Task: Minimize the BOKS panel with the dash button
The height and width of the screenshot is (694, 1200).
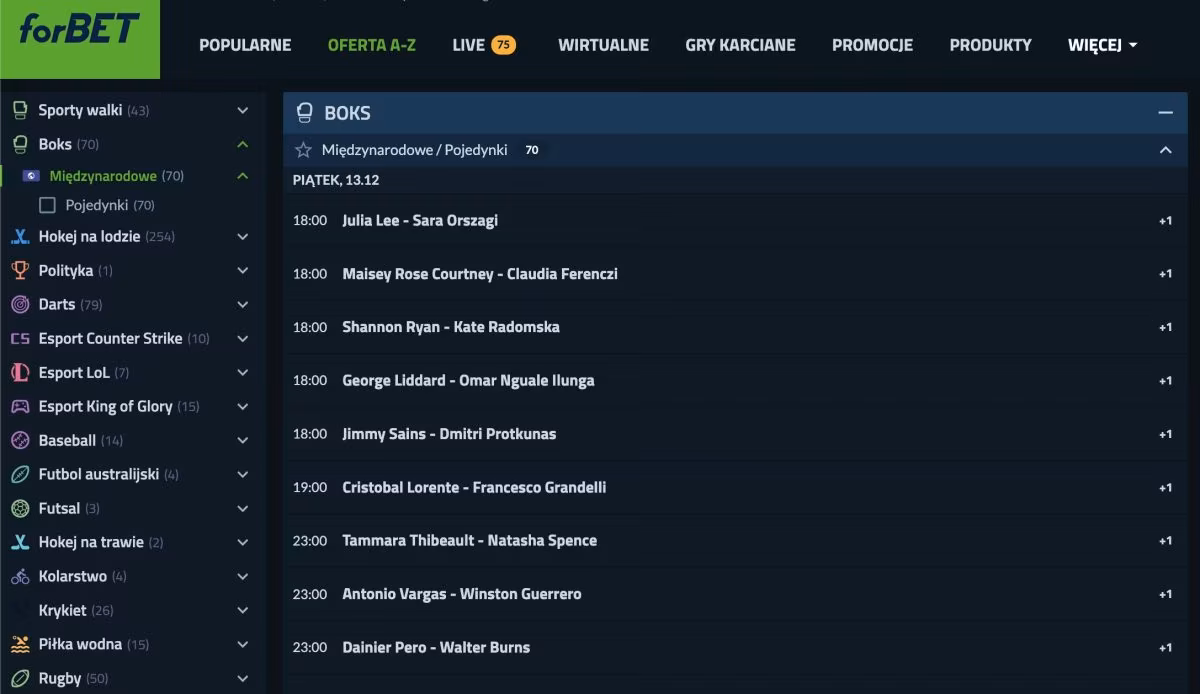Action: pos(1165,113)
